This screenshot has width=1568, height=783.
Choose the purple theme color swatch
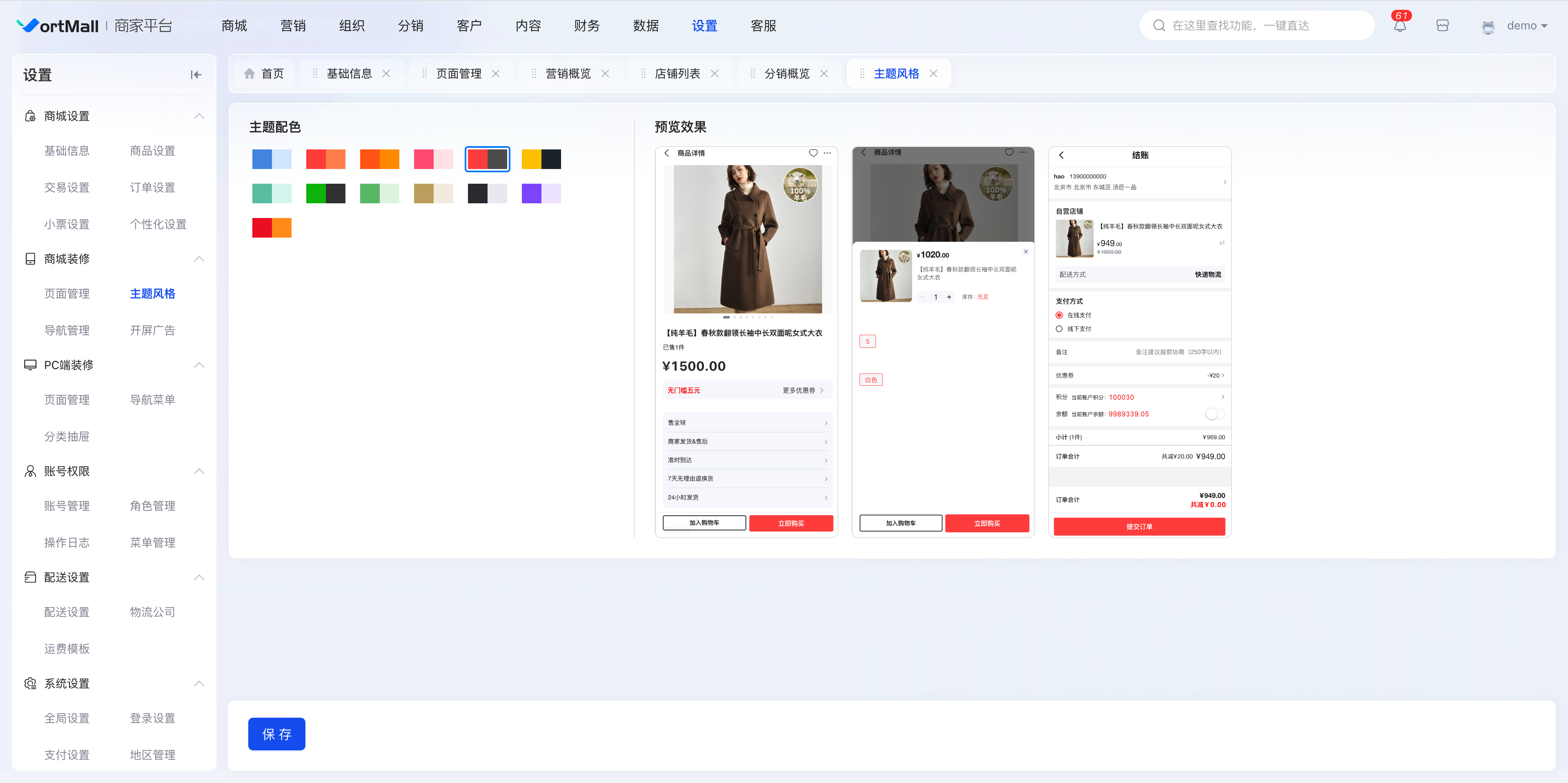pyautogui.click(x=541, y=194)
